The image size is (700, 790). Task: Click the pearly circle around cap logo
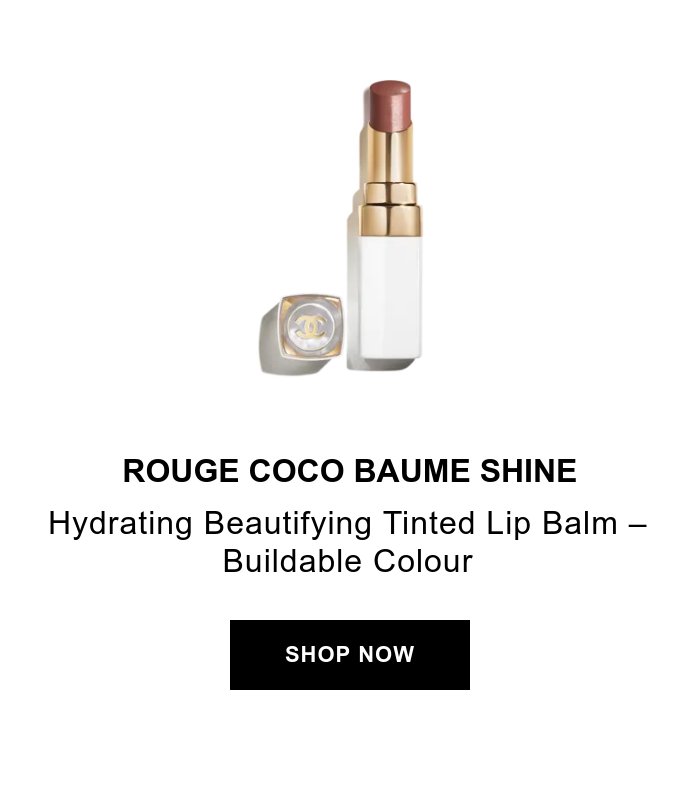(310, 327)
